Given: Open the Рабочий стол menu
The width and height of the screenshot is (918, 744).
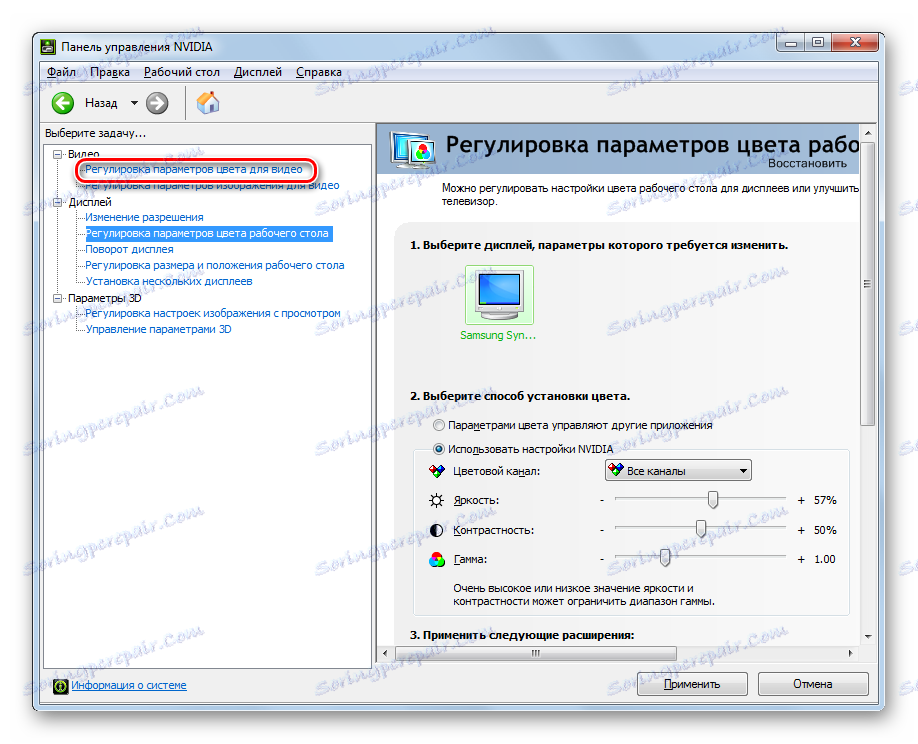Looking at the screenshot, I should click(x=181, y=72).
